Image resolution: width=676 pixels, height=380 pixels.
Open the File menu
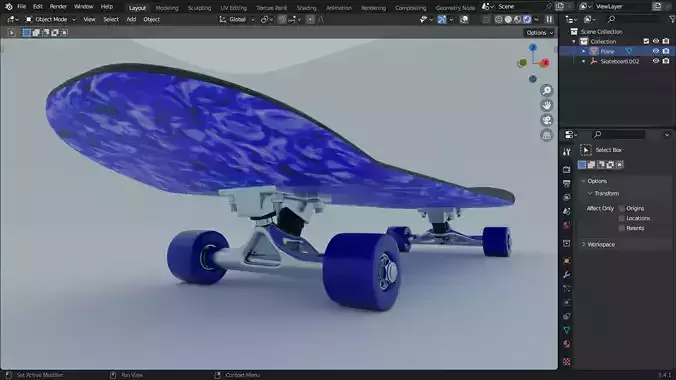22,7
